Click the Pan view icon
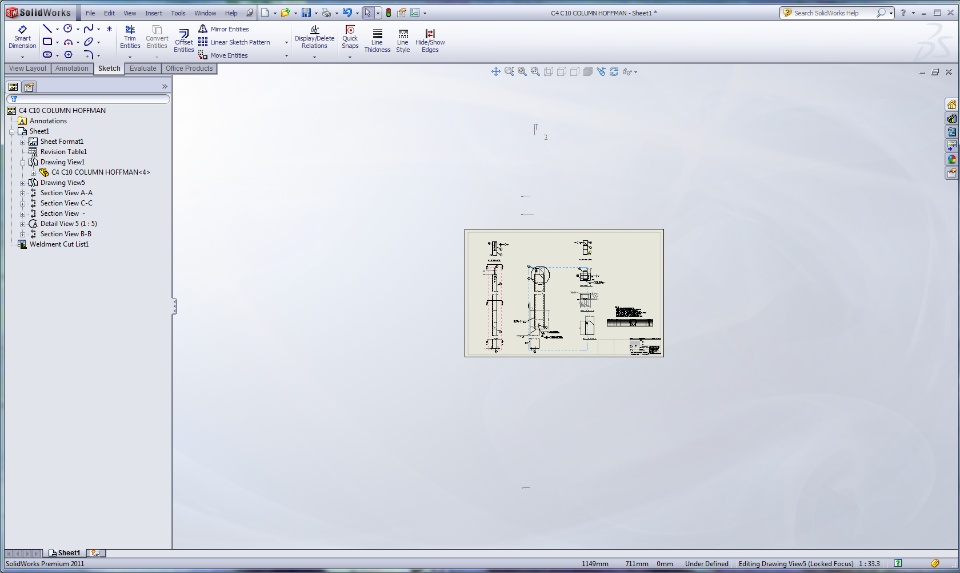This screenshot has height=573, width=960. [496, 72]
